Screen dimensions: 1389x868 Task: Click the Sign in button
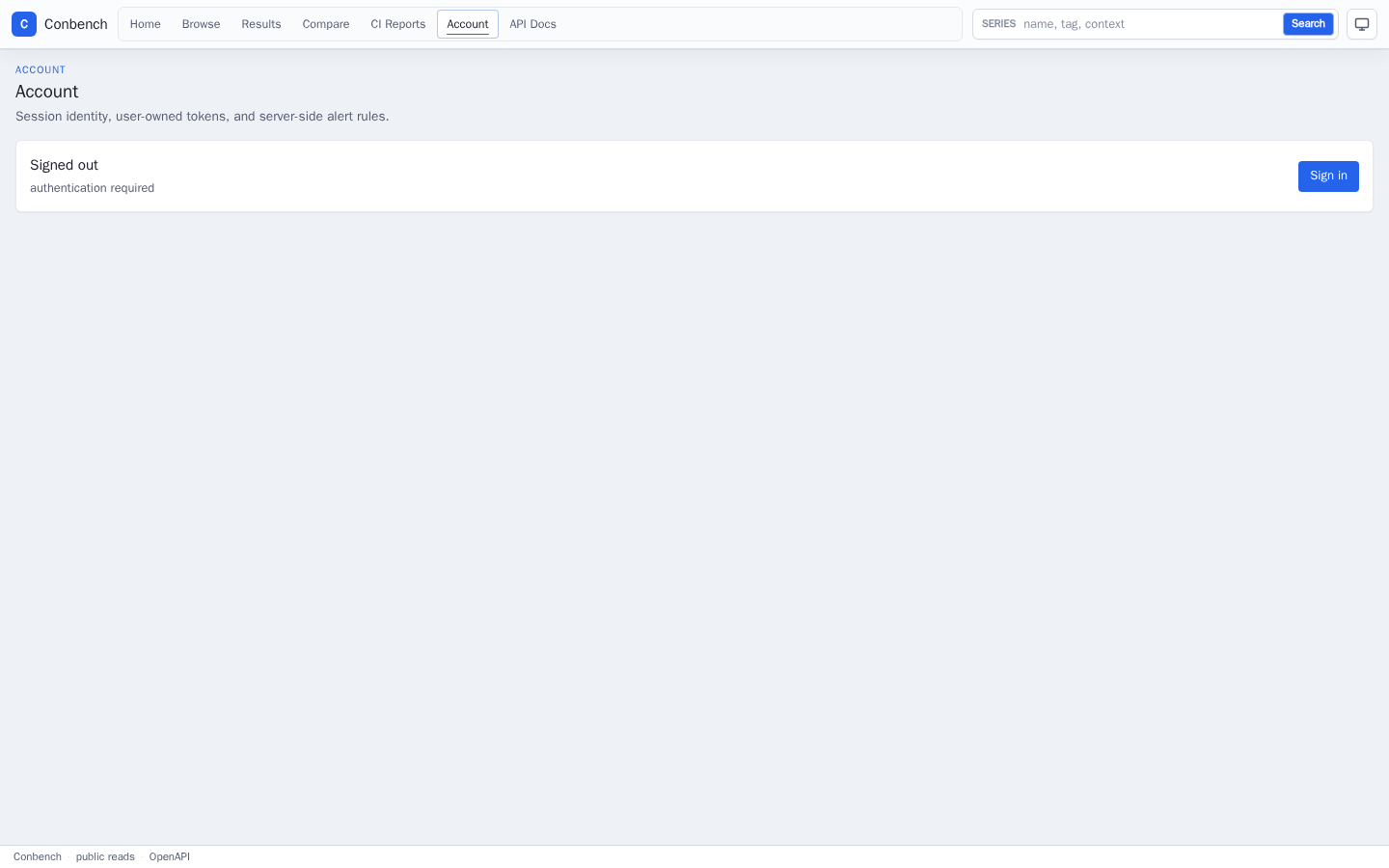coord(1328,176)
